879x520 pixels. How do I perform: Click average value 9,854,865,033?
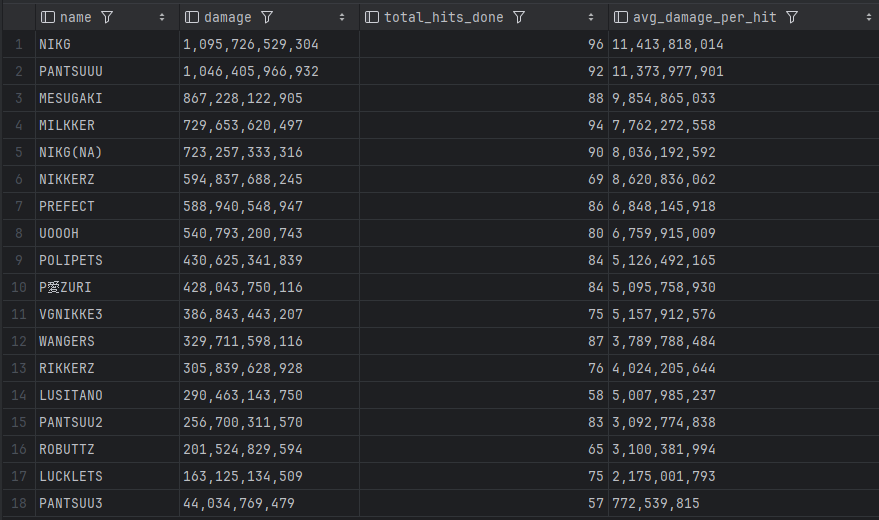coord(664,98)
